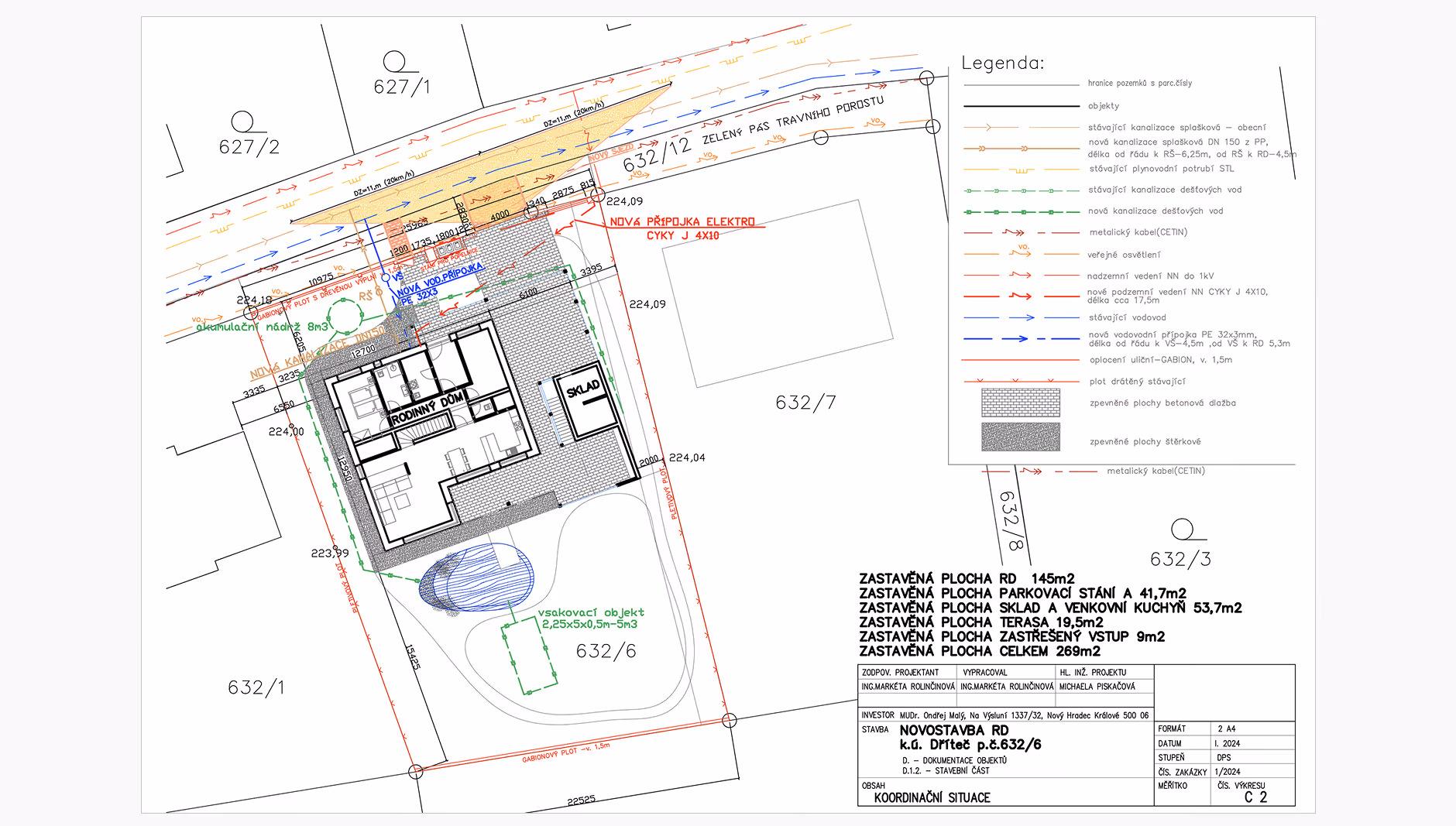Click the 'RODINNÝ DŮM' building label

[428, 409]
